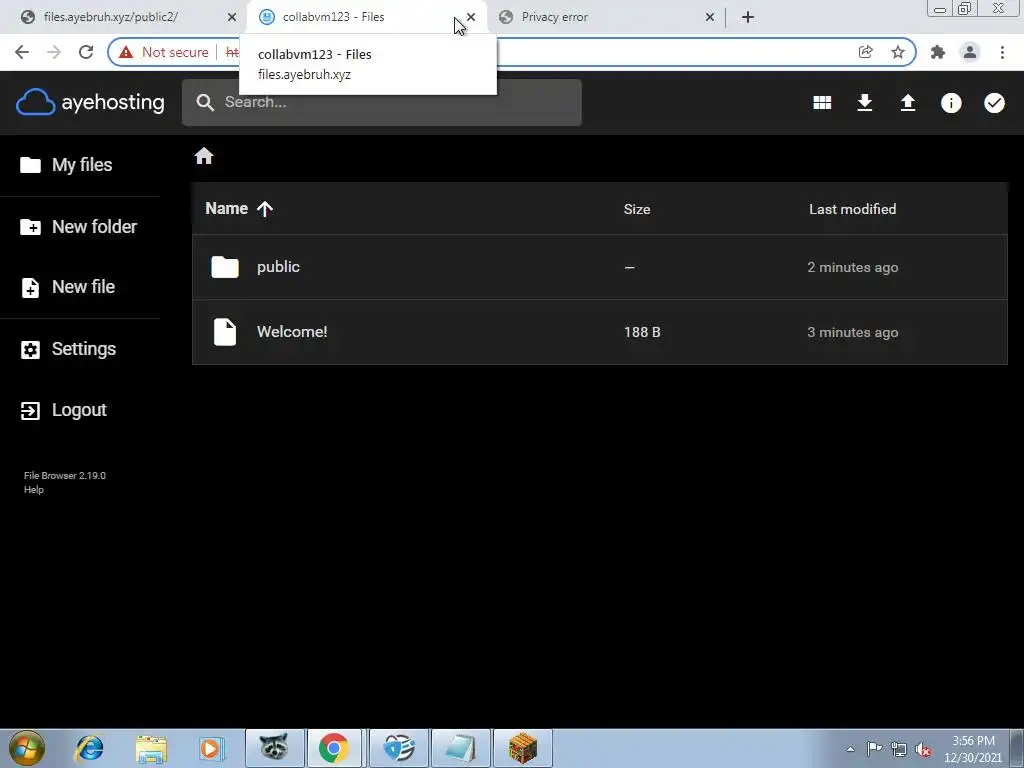
Task: Open the network tray icon
Action: pos(899,749)
